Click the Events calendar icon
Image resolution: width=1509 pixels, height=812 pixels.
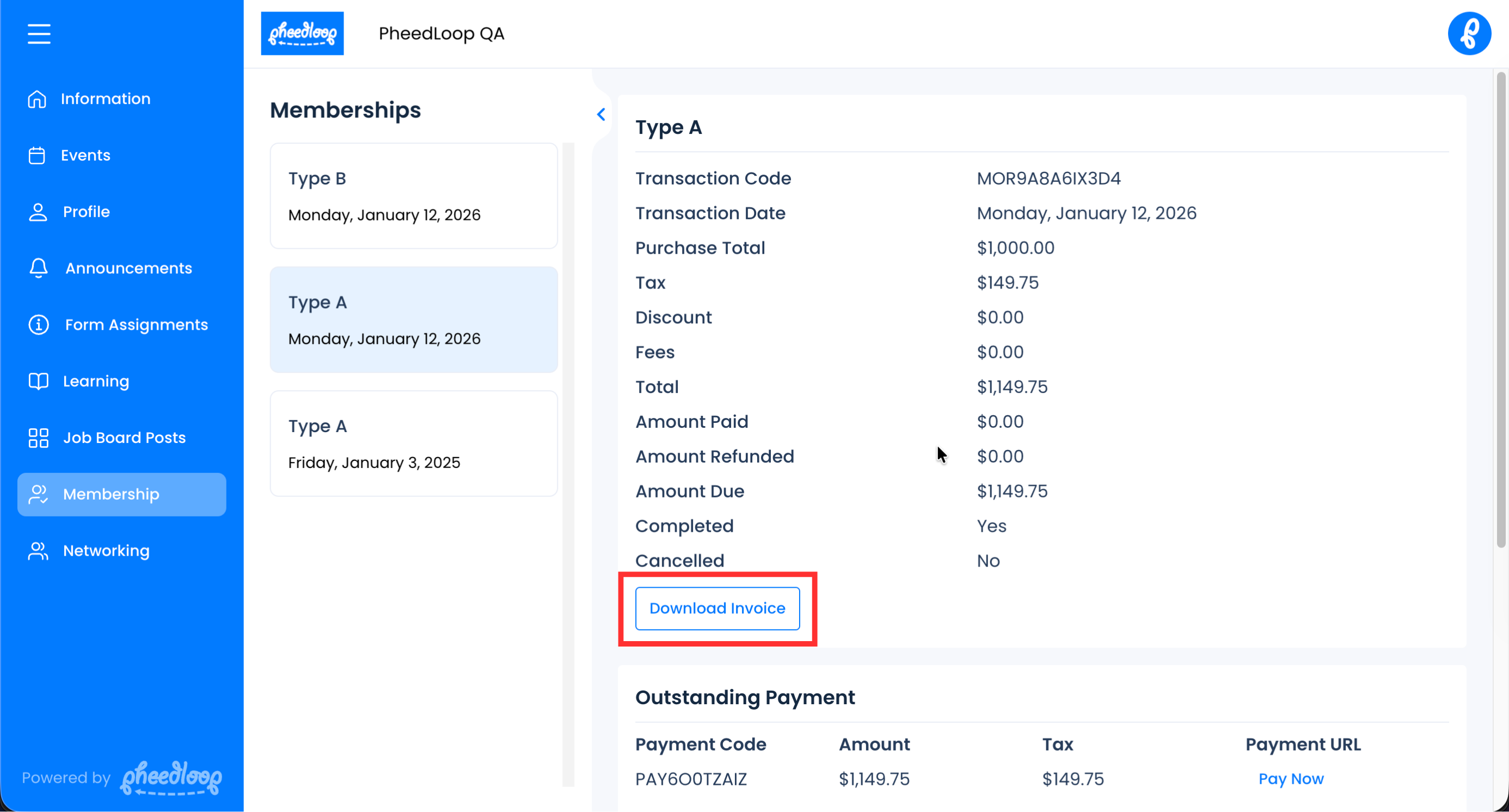point(37,156)
